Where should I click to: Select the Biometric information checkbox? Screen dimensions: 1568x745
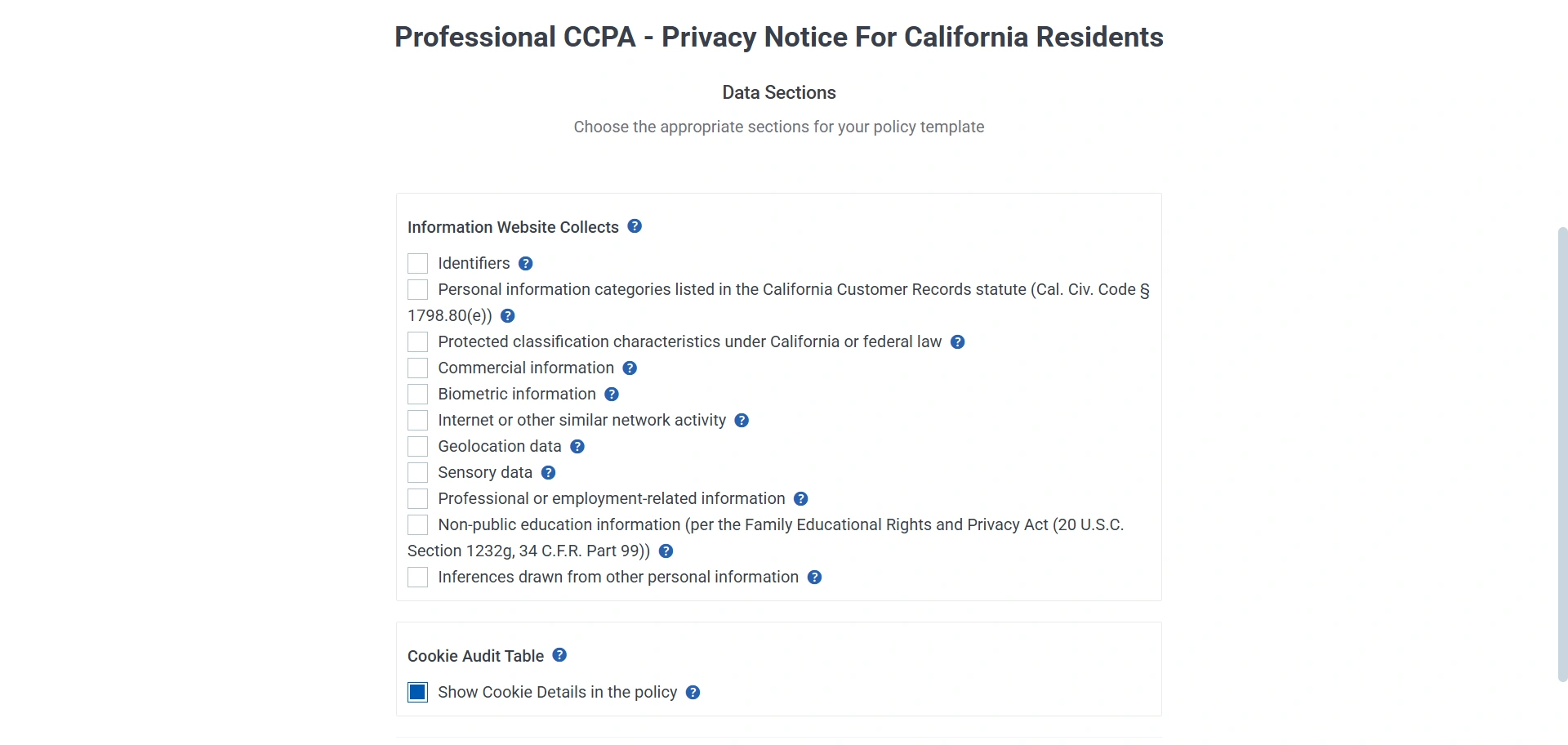417,394
